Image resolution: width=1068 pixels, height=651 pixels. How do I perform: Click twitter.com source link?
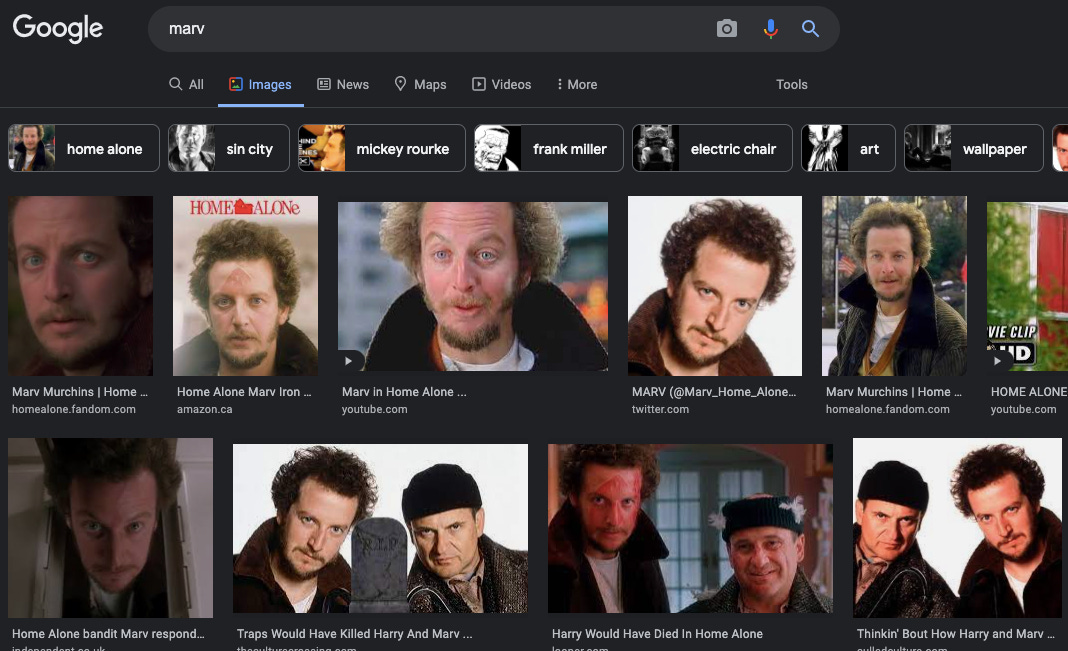click(660, 409)
